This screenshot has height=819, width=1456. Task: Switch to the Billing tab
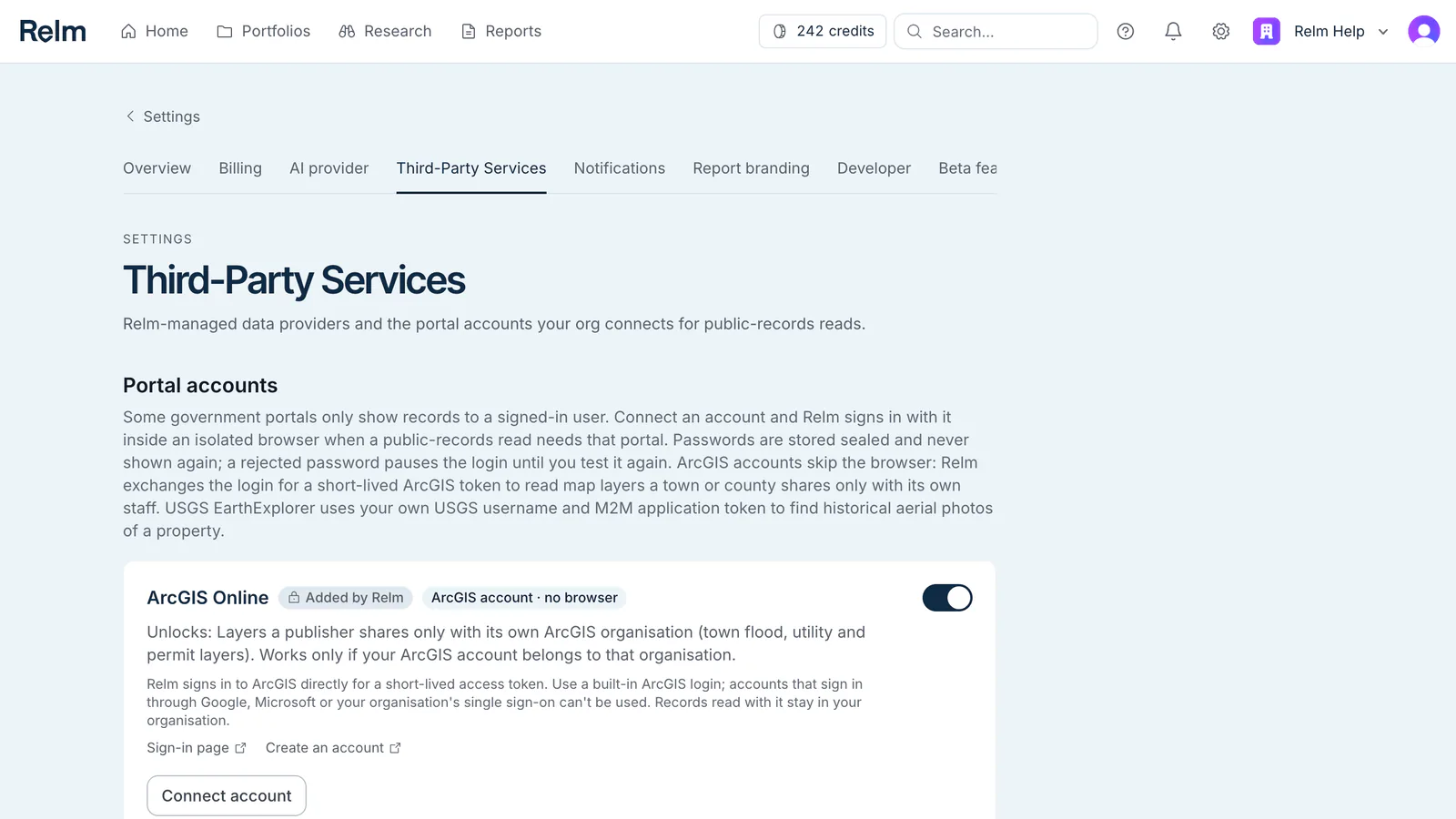click(x=240, y=168)
